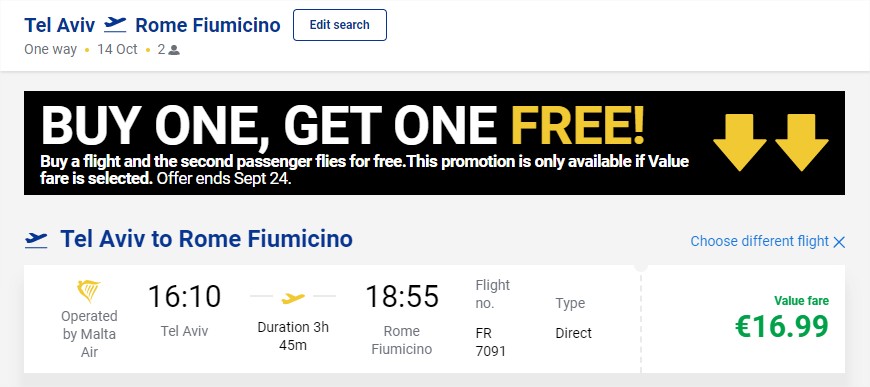Select the €16.99 Value fare price
Viewport: 870px width, 387px height.
click(782, 326)
